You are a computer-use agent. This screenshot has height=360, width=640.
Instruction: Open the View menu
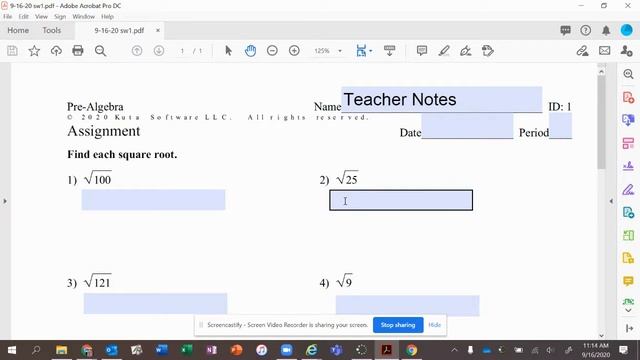coord(41,17)
